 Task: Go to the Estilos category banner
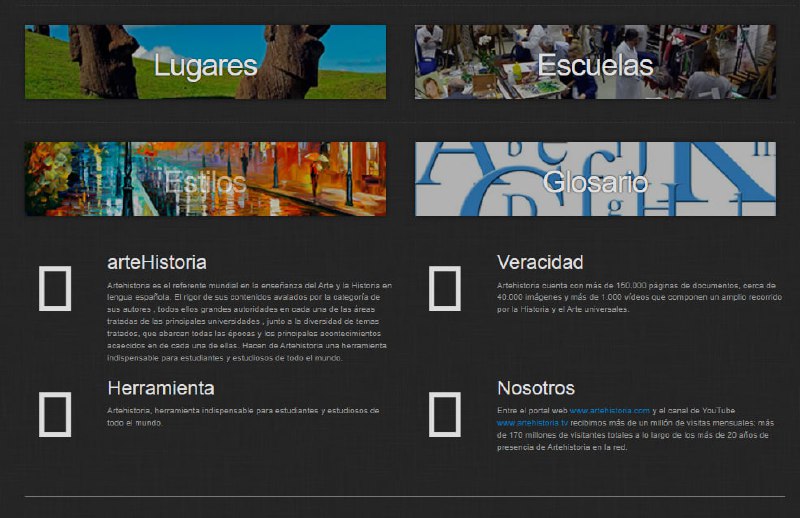[205, 180]
